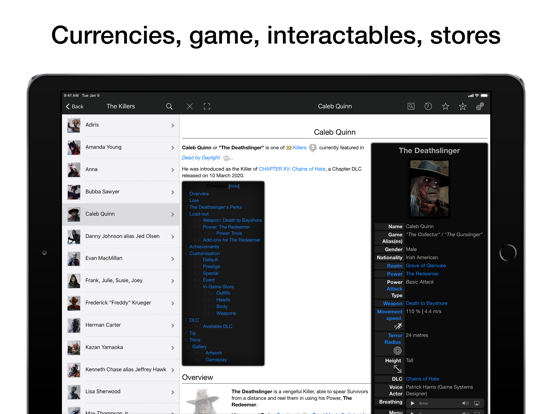
Task: Play the Breathing audio clip
Action: (412, 403)
